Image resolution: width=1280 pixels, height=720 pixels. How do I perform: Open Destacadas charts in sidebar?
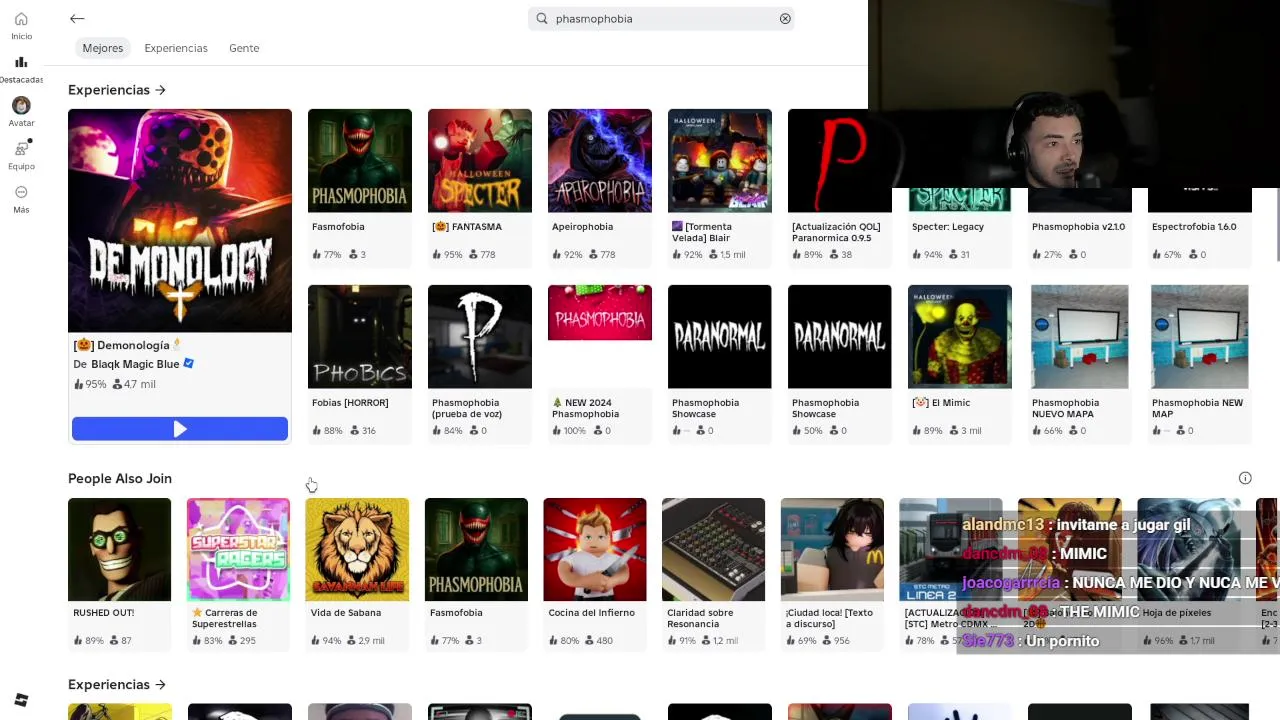click(21, 69)
